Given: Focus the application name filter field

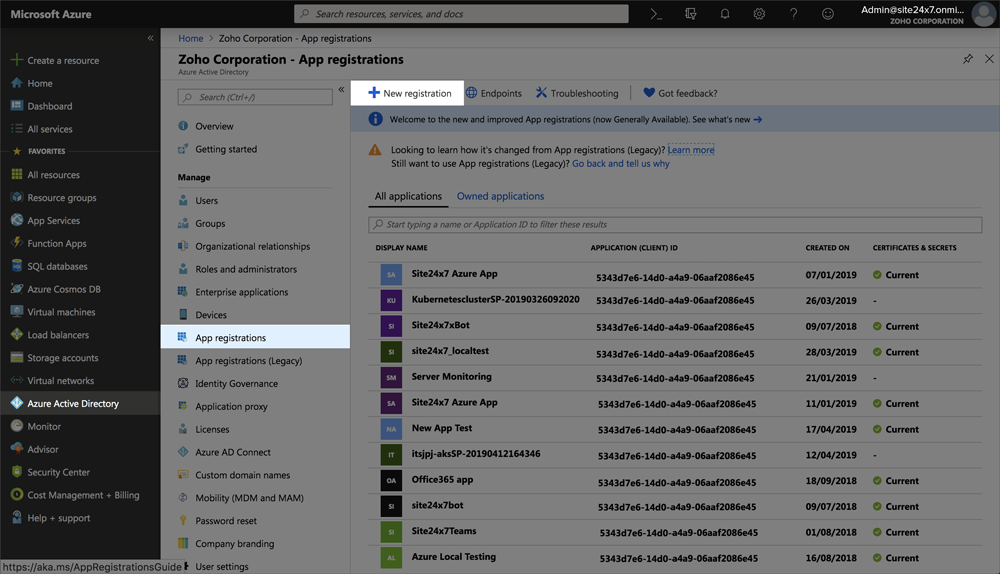Looking at the screenshot, I should click(675, 224).
